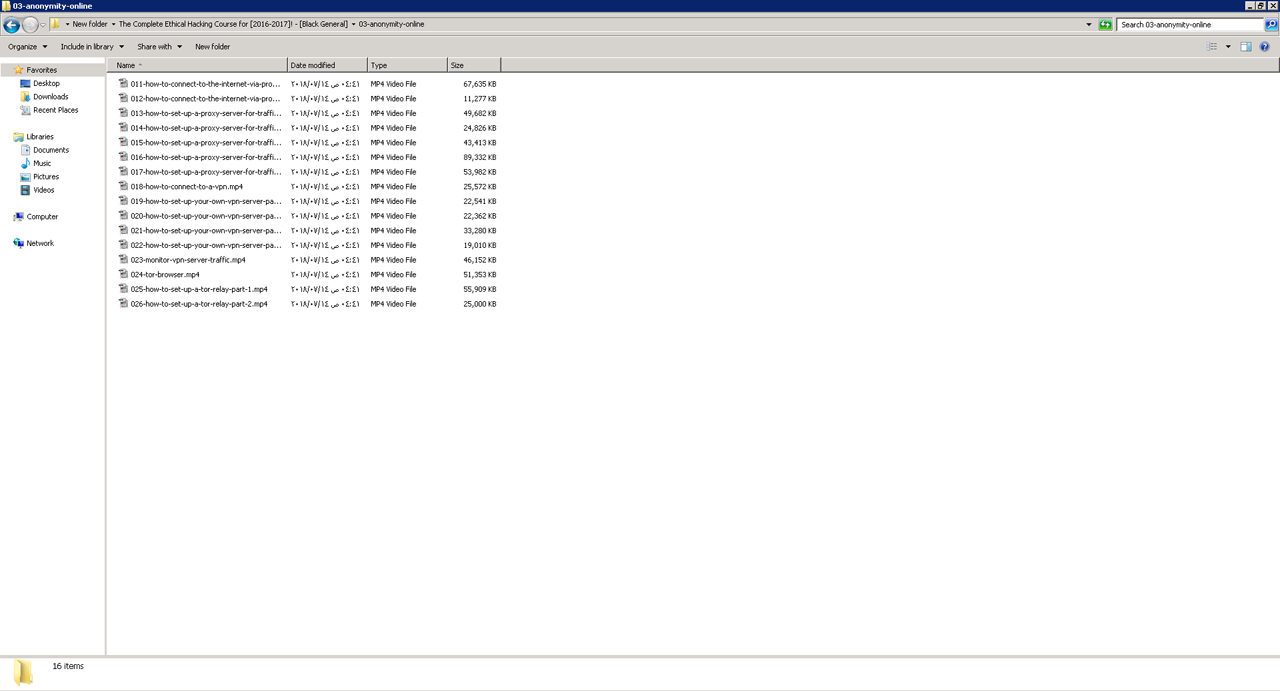Click the magnifier search icon
1280x691 pixels.
1271,25
